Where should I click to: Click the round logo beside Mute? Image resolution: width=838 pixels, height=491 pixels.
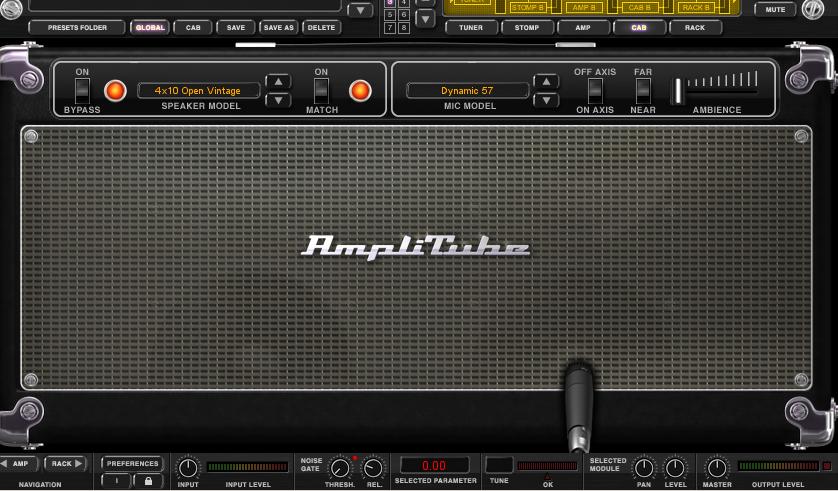pyautogui.click(x=812, y=9)
